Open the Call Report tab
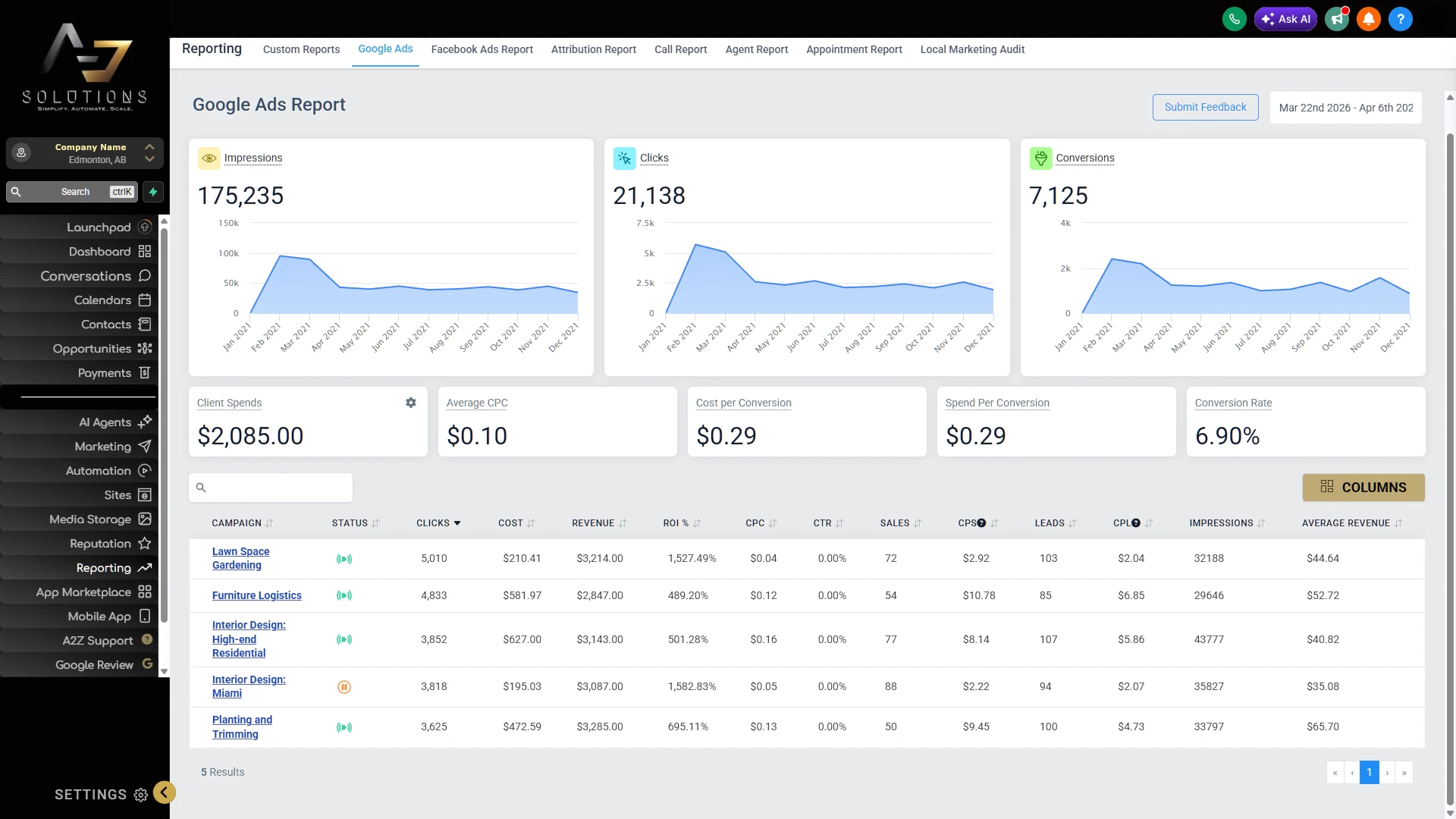The image size is (1456, 819). click(x=680, y=49)
